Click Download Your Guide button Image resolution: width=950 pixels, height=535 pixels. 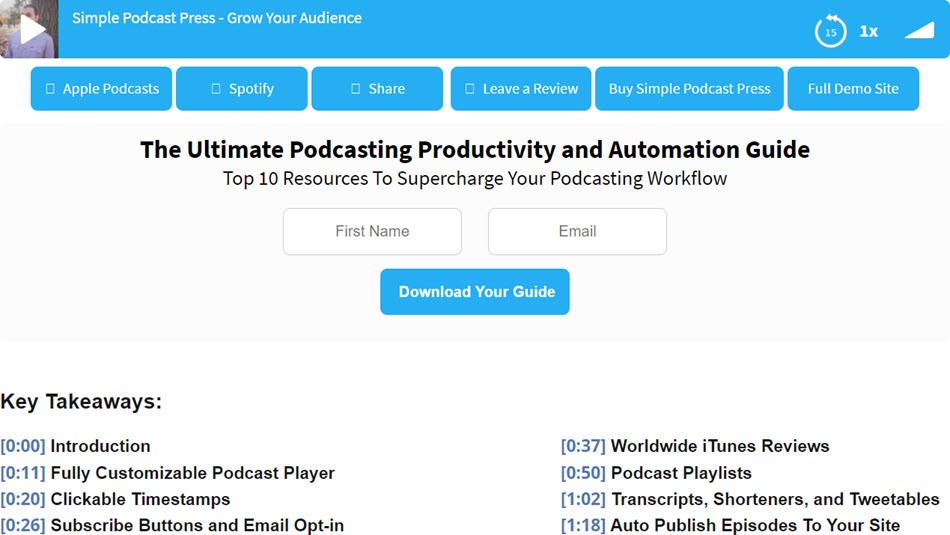(x=475, y=292)
